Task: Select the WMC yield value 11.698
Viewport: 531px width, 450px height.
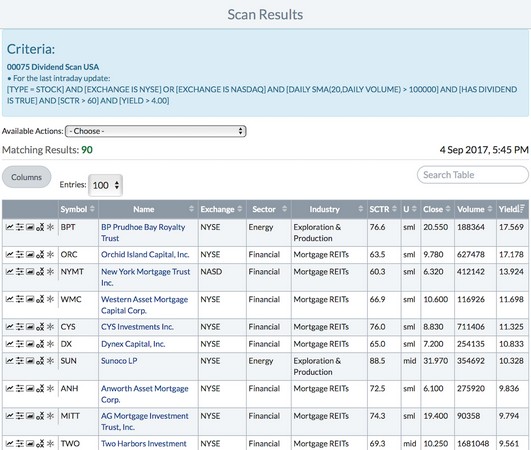Action: pos(511,300)
